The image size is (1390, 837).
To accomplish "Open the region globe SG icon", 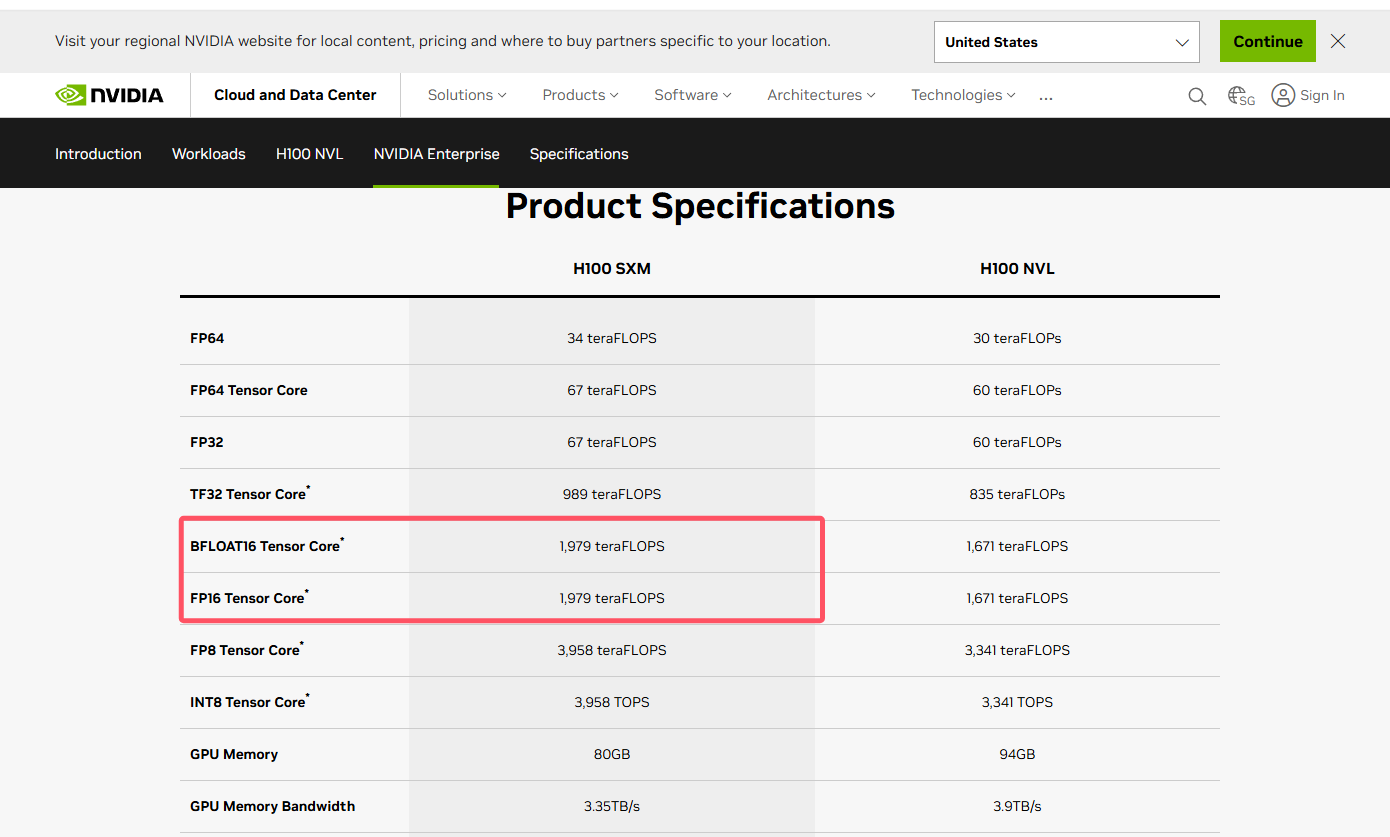I will pyautogui.click(x=1241, y=96).
